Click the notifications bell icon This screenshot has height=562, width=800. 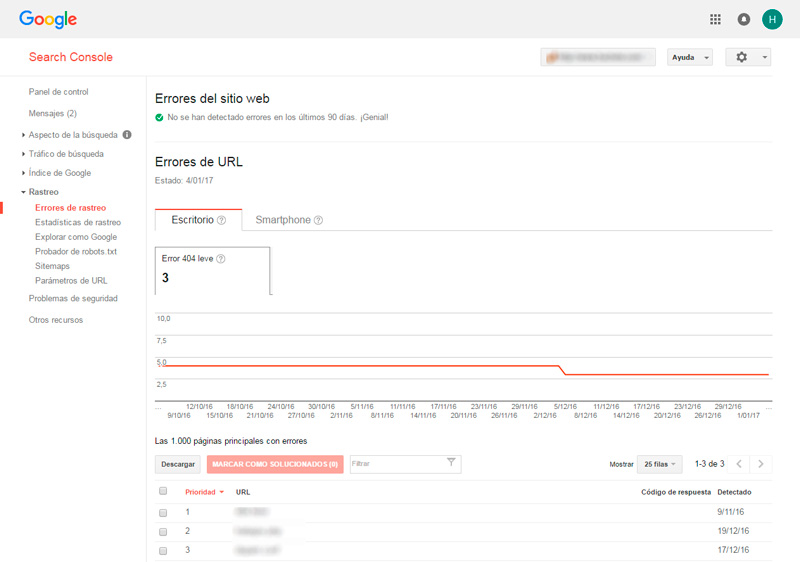tap(743, 19)
